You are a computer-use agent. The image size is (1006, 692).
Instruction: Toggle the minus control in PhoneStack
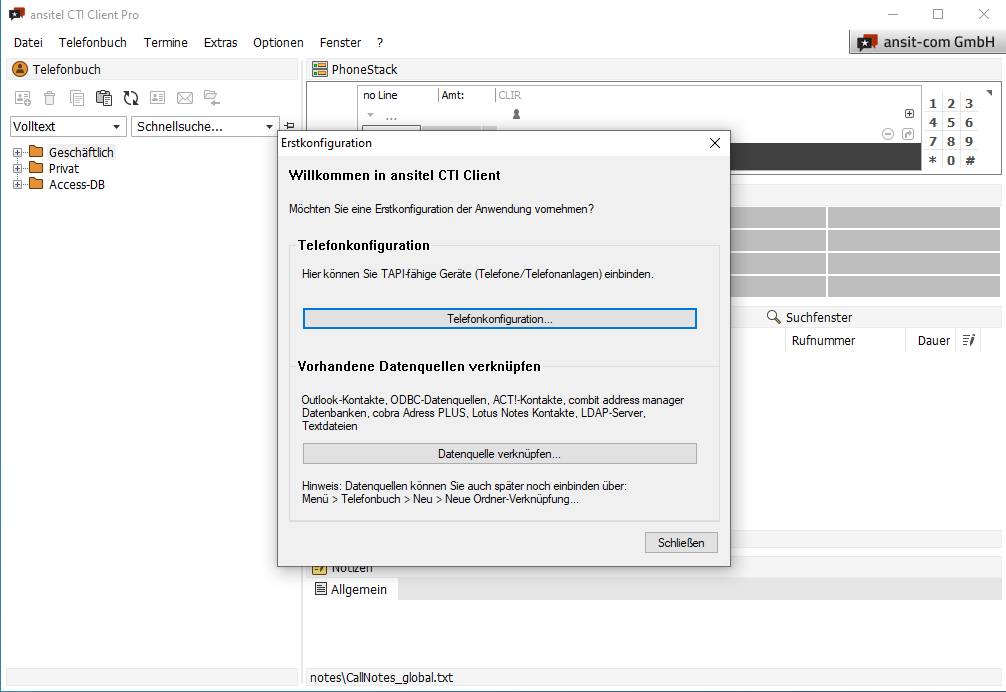[x=888, y=133]
